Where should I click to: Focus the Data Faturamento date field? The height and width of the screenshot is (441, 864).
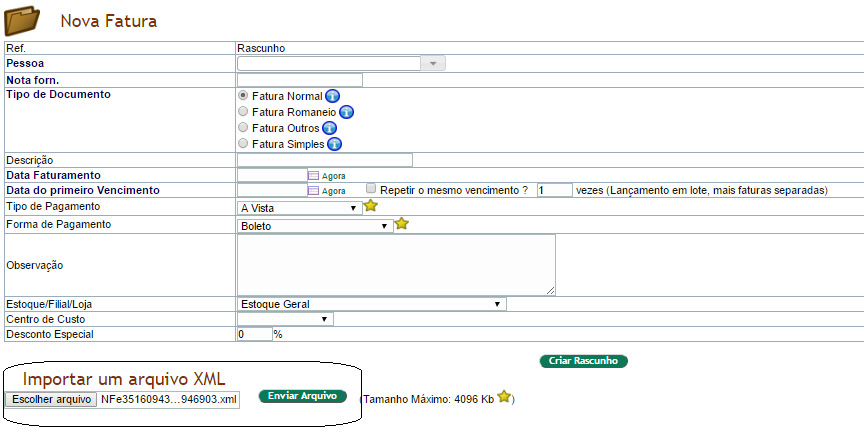coord(272,175)
